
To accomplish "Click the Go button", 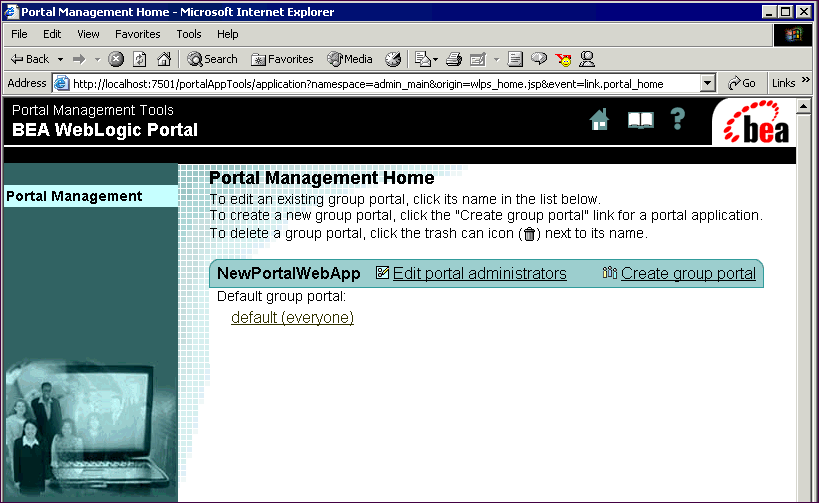I will click(742, 83).
